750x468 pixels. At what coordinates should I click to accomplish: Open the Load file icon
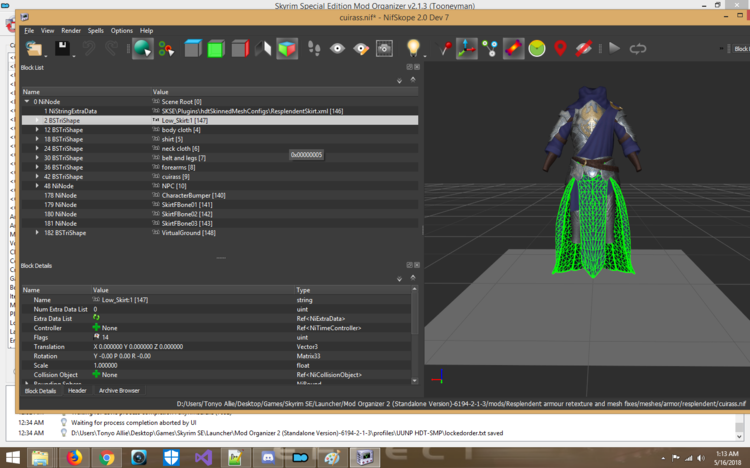34,48
